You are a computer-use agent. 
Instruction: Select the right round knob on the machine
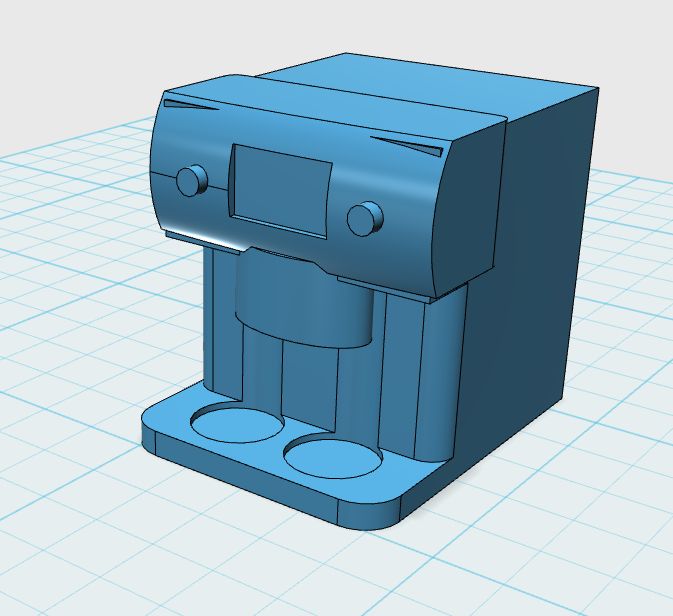364,218
